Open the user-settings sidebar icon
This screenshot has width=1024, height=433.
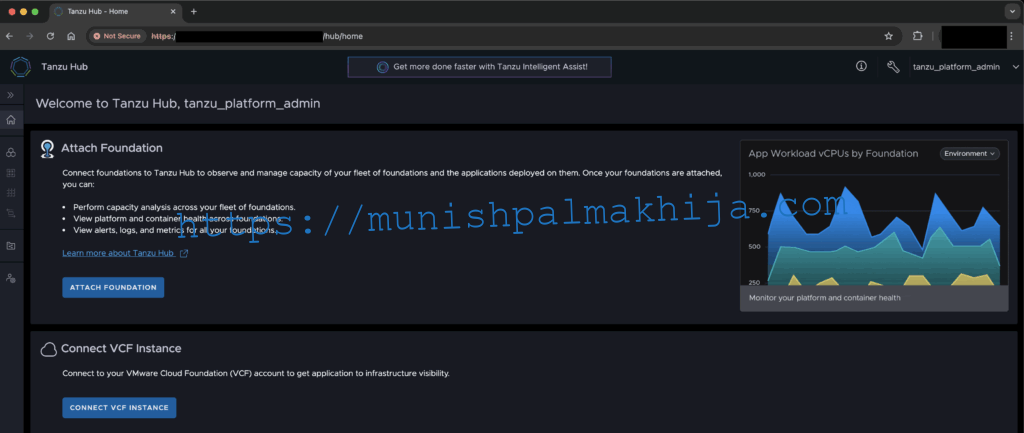pos(10,278)
